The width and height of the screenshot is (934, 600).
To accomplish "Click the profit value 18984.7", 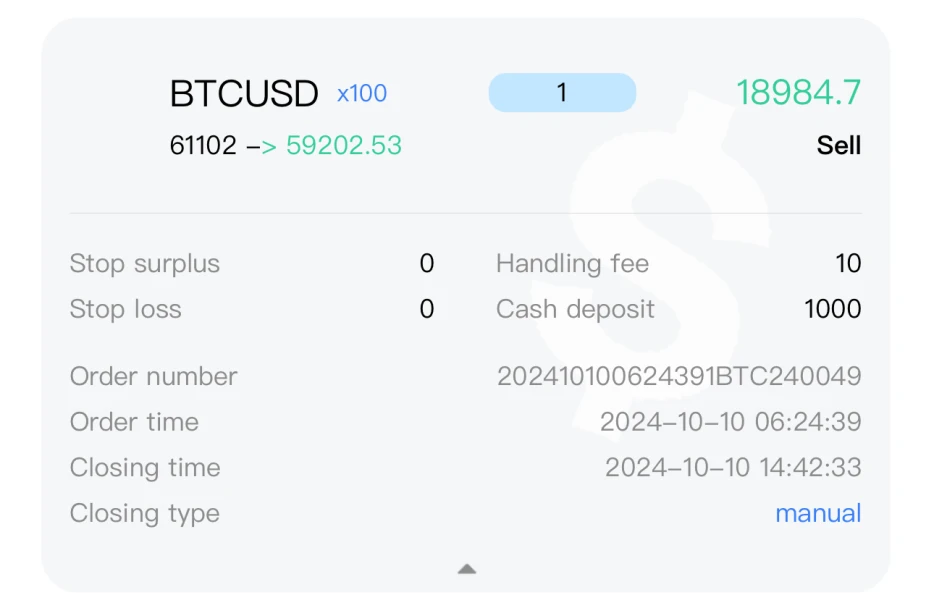I will tap(798, 93).
